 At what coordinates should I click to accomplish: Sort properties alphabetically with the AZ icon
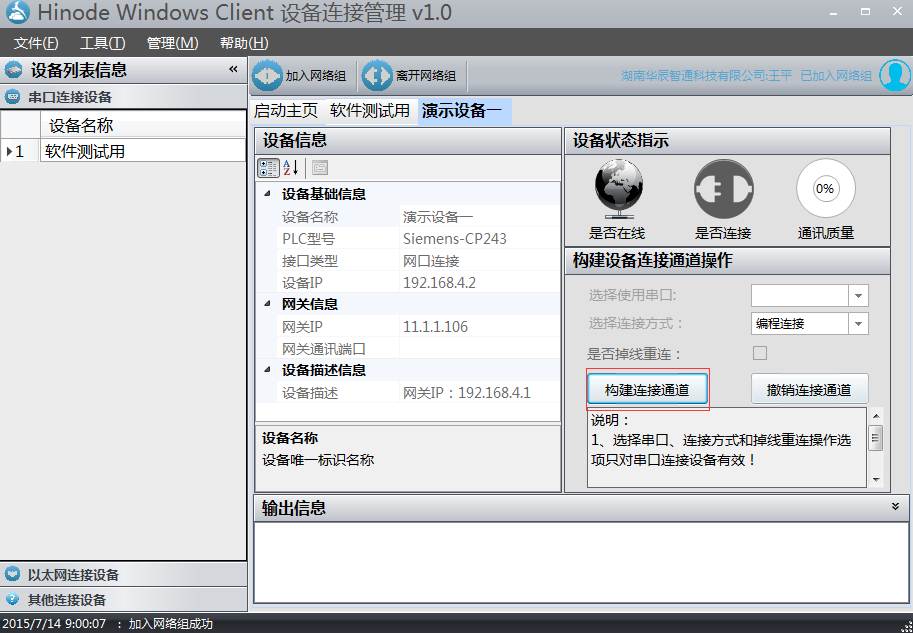point(291,168)
